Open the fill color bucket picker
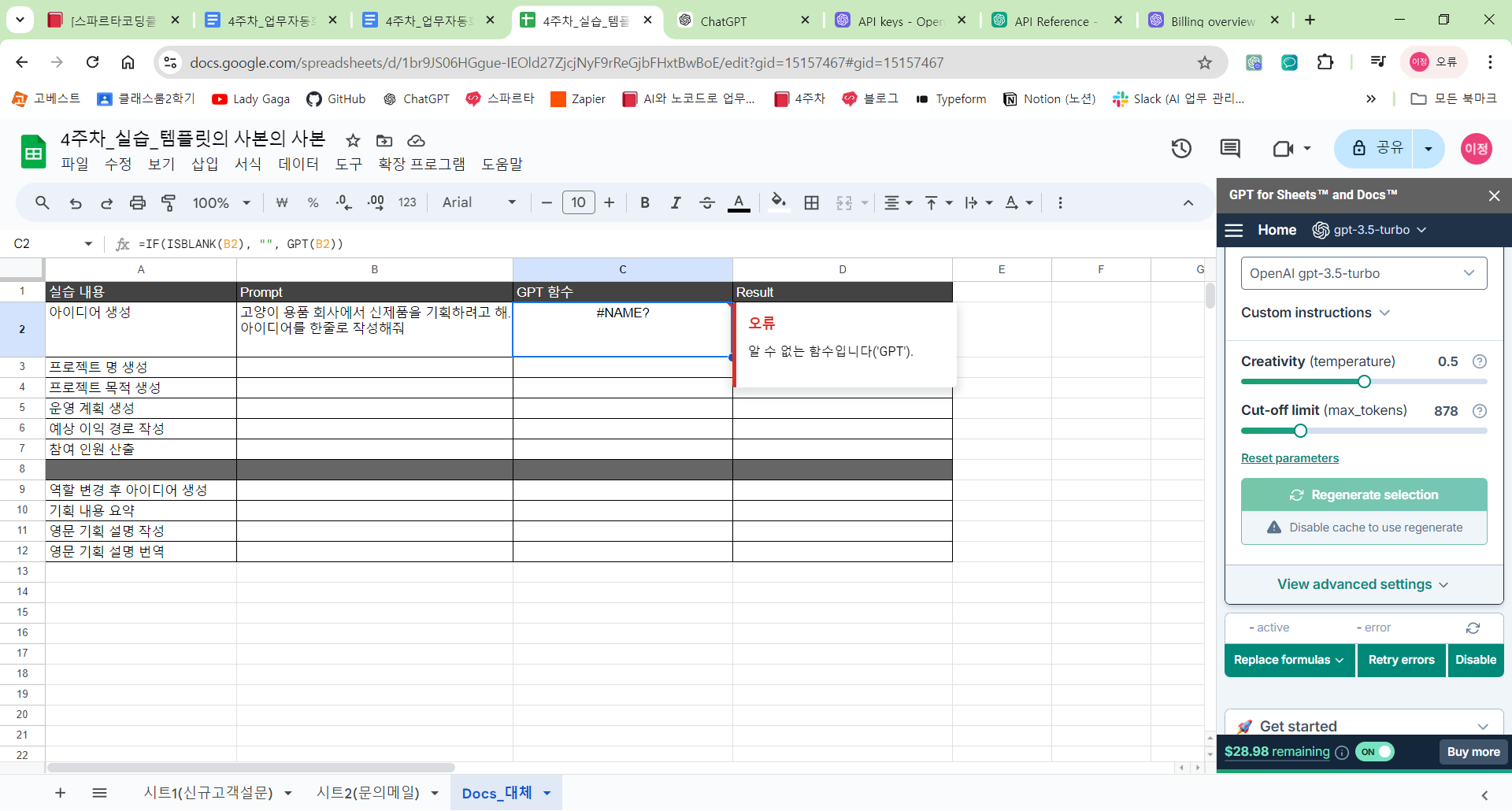 779,202
